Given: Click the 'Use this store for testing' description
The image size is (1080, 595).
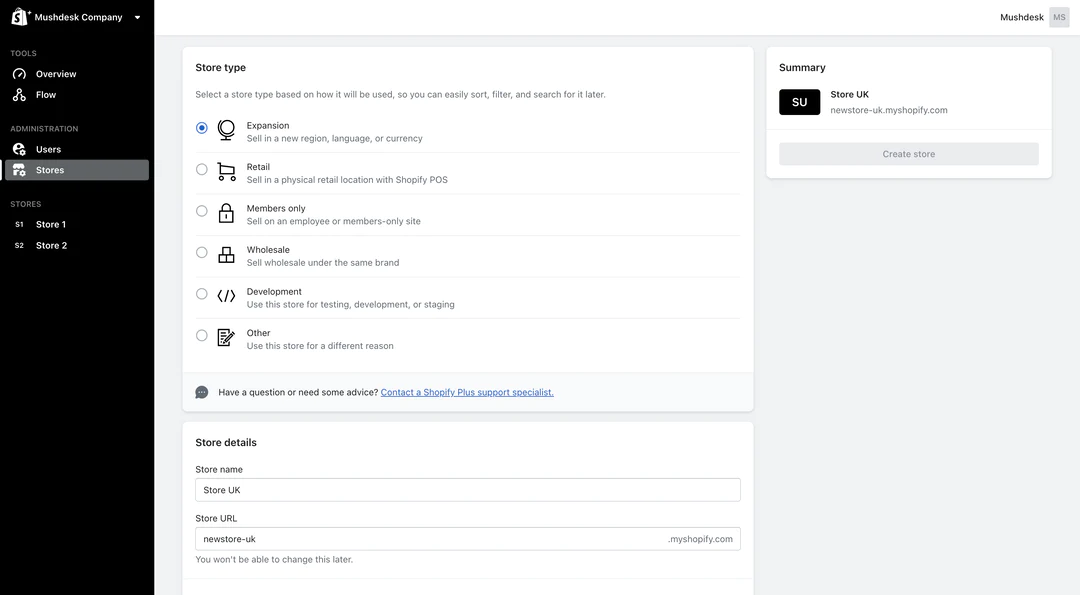Looking at the screenshot, I should [351, 304].
